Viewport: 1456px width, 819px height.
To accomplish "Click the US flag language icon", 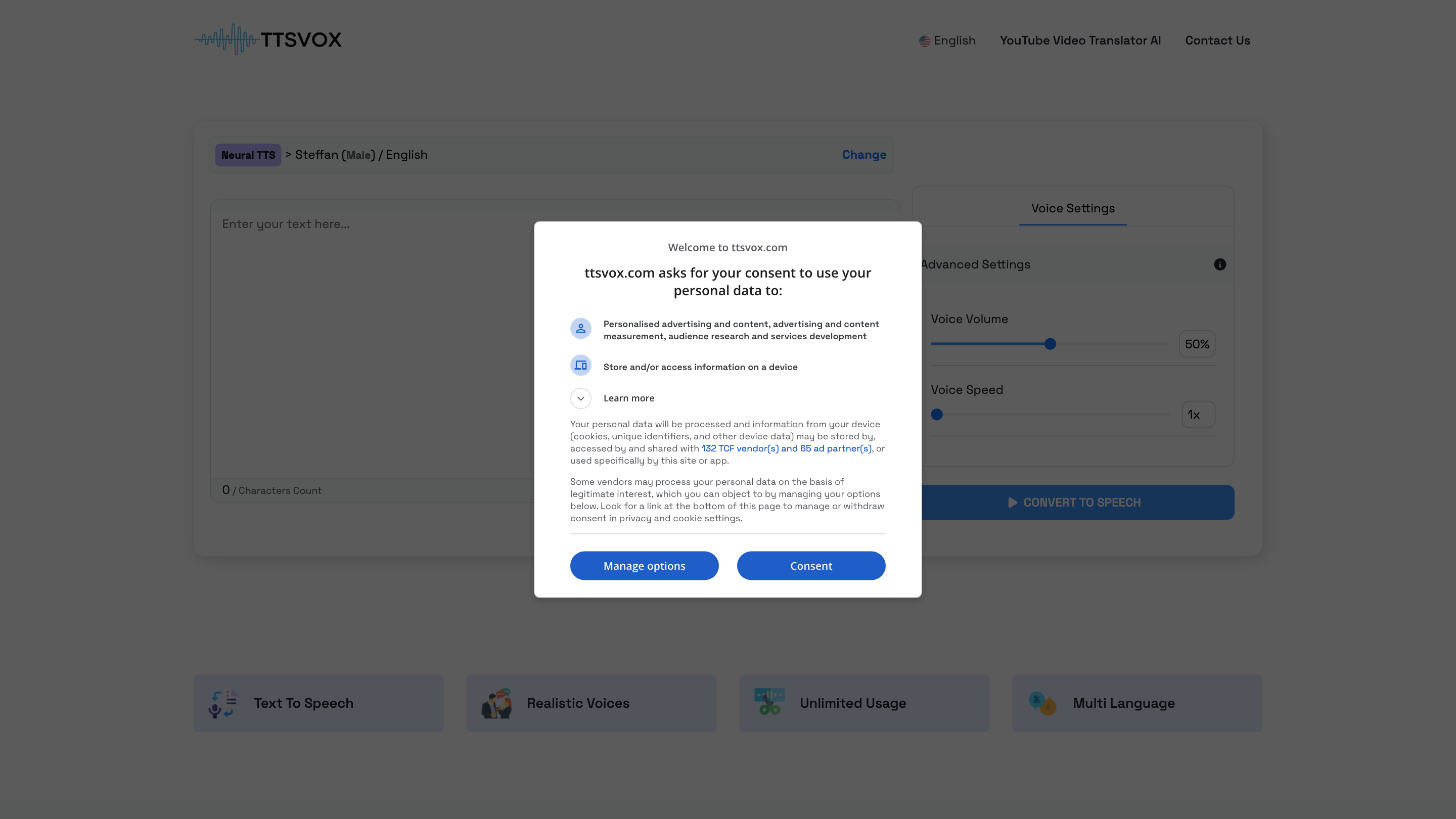I will [924, 41].
